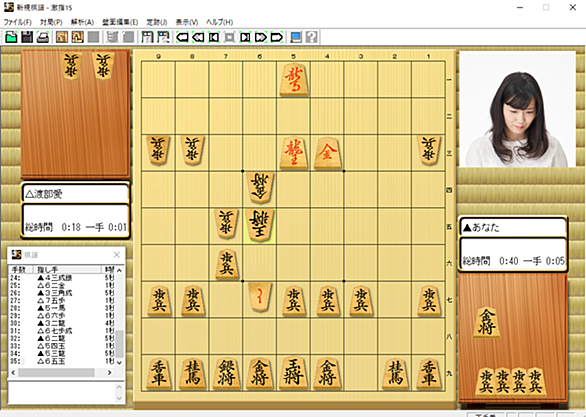The image size is (586, 417).
Task: Click the red tokin on square 6七
Action: click(x=260, y=297)
